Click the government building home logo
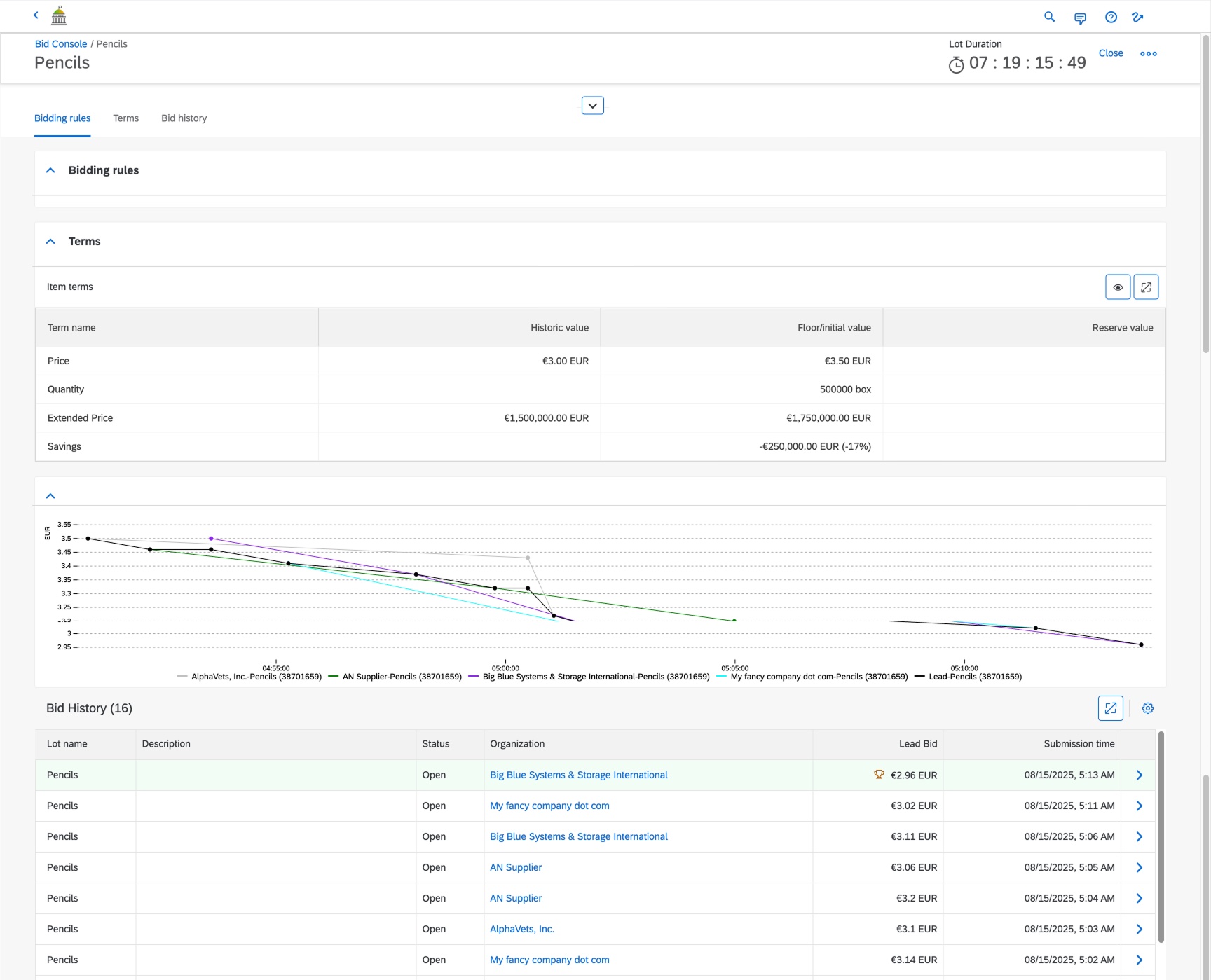The image size is (1211, 980). point(59,15)
